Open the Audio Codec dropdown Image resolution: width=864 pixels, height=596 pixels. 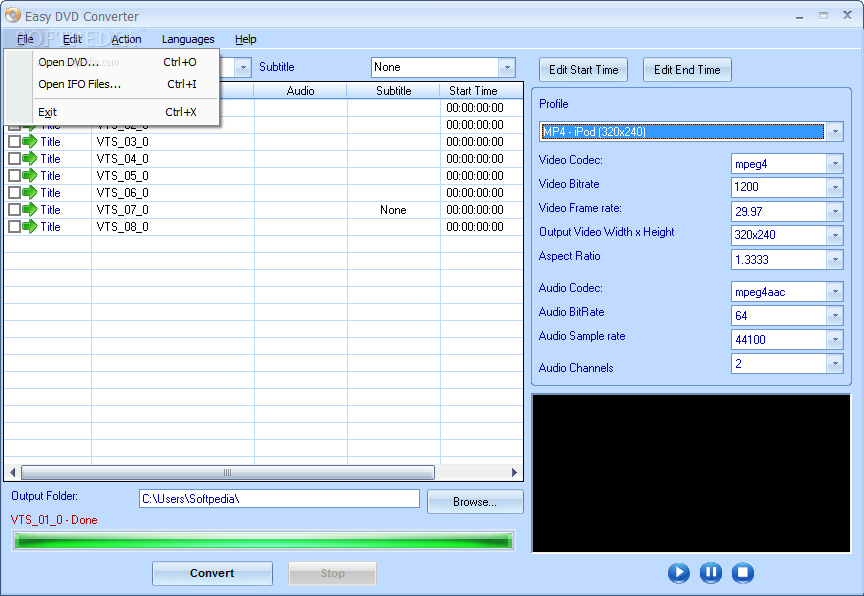tap(835, 291)
